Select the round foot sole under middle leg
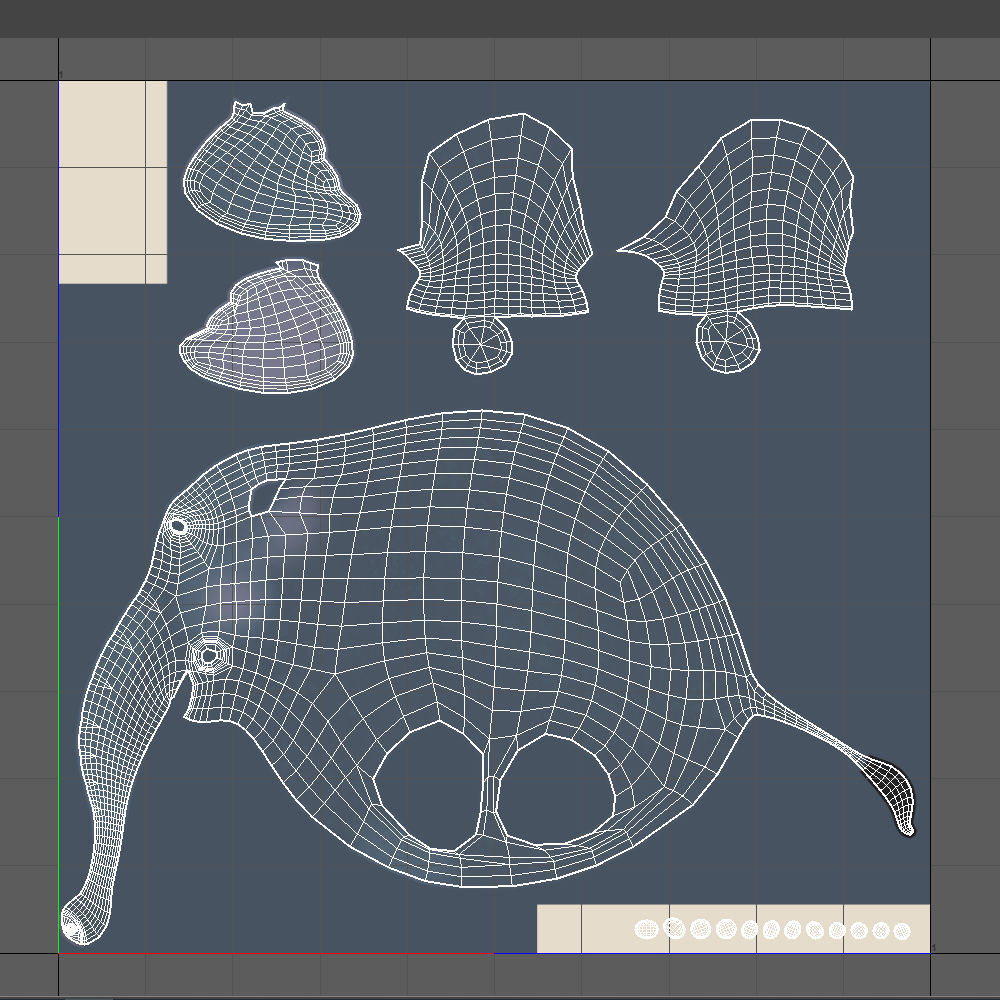 [x=483, y=345]
